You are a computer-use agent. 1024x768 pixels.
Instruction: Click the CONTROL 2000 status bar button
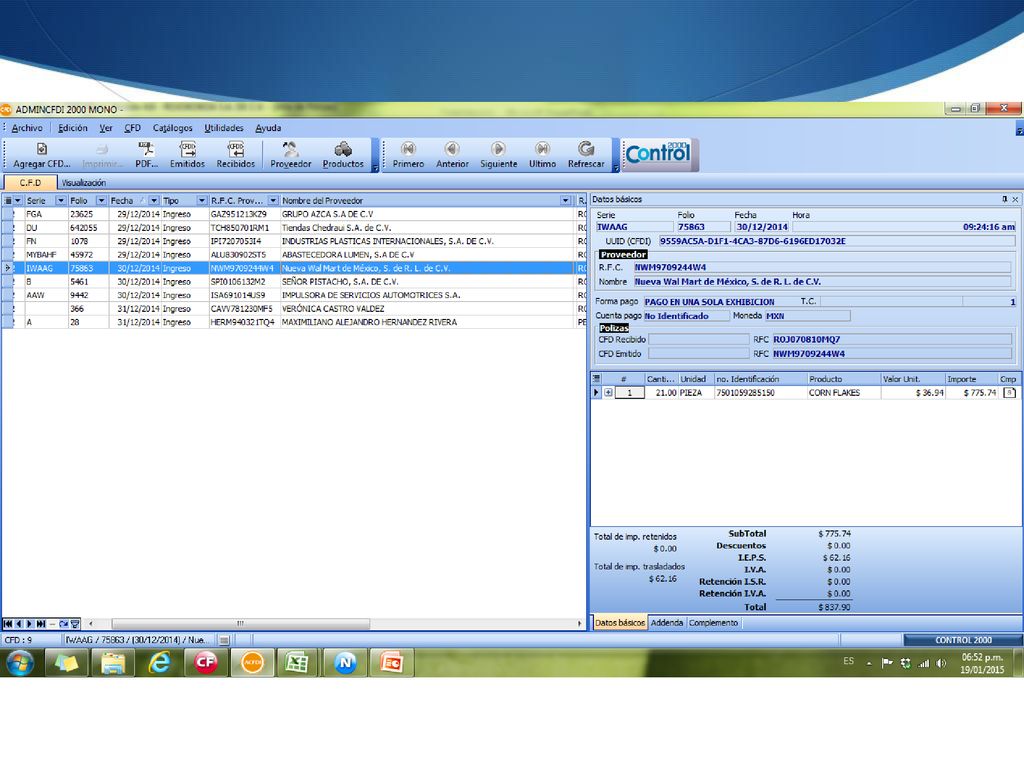[963, 640]
